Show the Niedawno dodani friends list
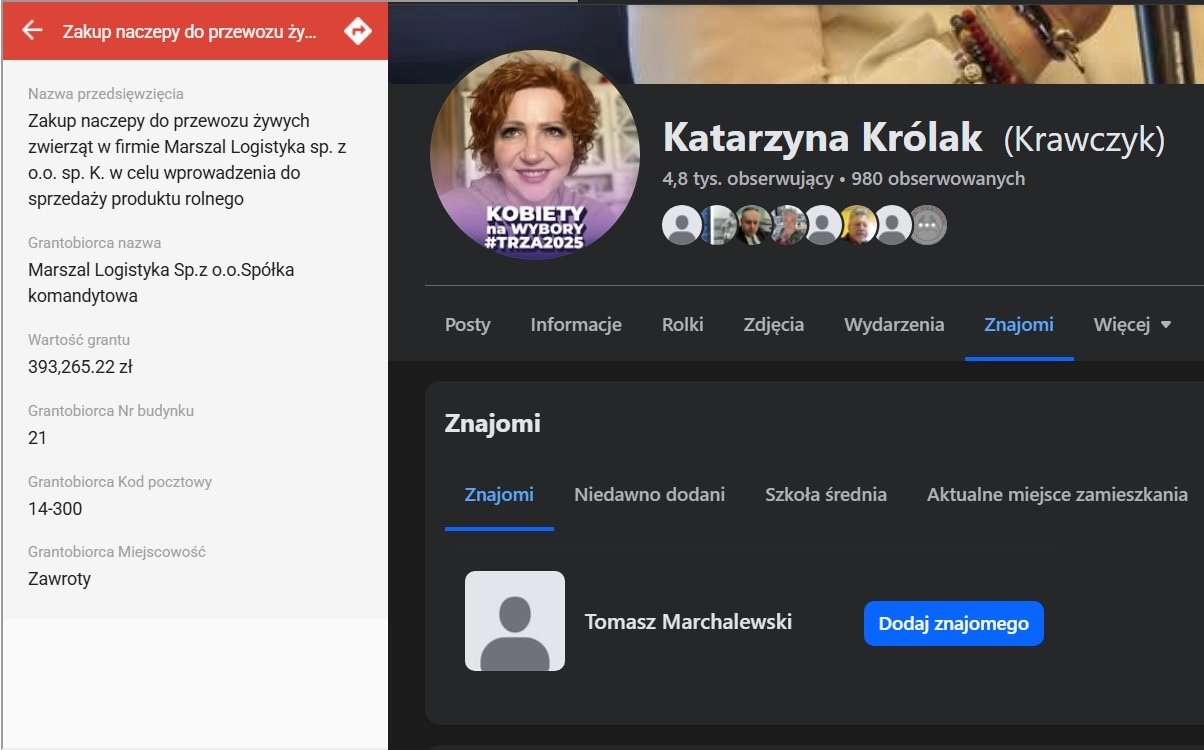The height and width of the screenshot is (750, 1204). [649, 495]
